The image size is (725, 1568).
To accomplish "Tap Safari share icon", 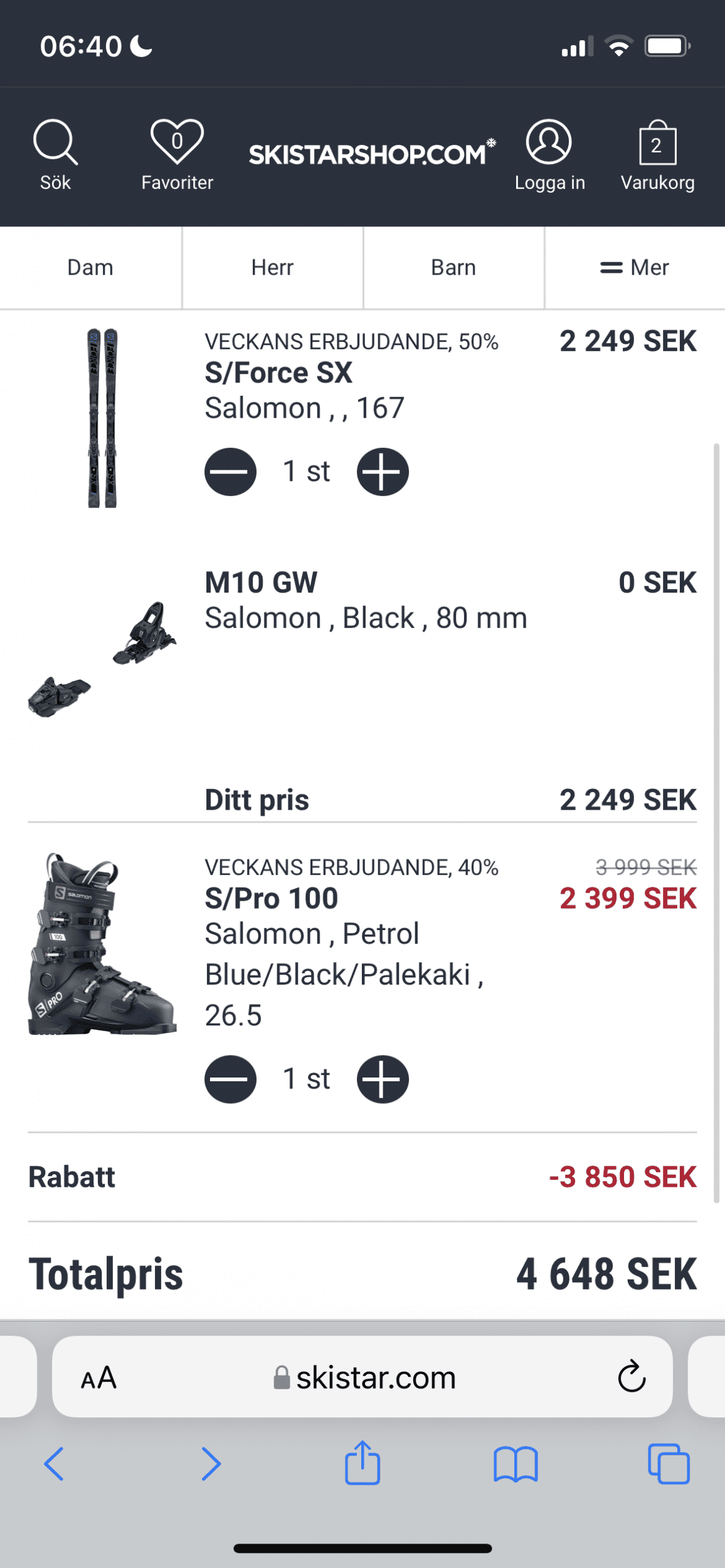I will tap(362, 1463).
